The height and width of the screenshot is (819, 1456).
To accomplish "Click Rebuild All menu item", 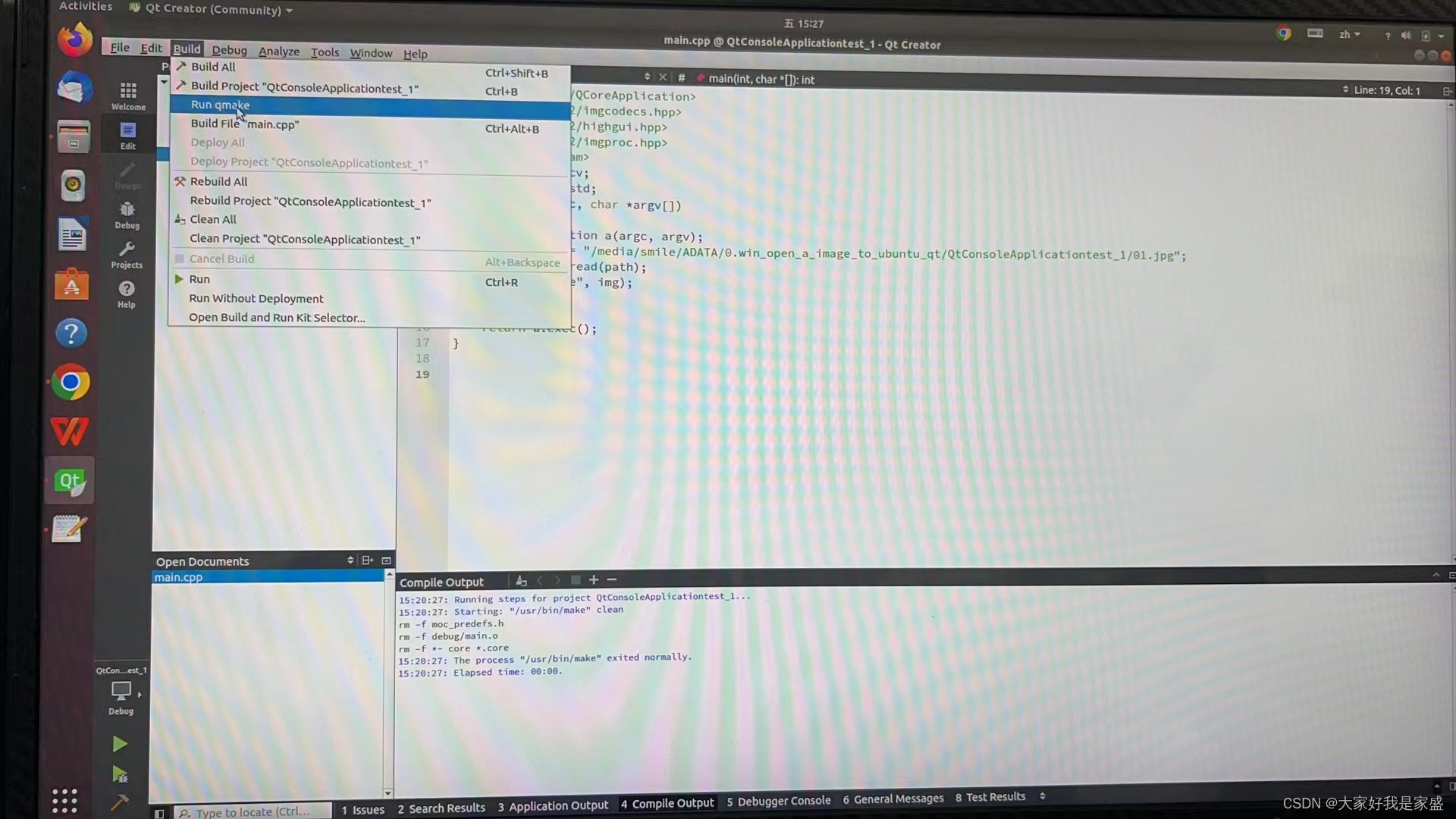I will (x=218, y=181).
